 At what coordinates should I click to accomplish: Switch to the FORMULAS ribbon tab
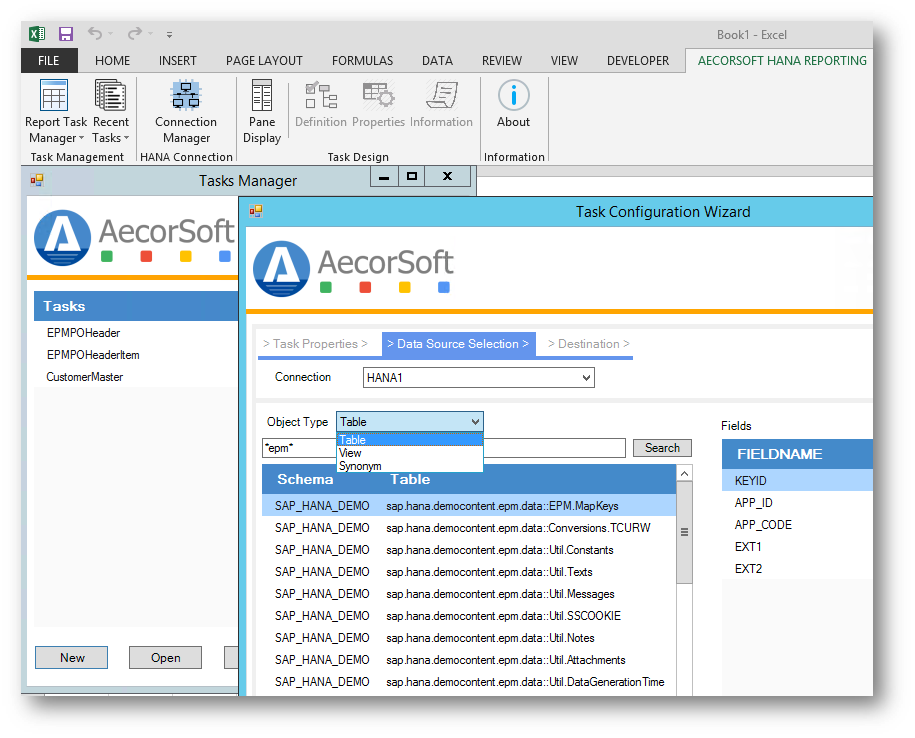[362, 61]
